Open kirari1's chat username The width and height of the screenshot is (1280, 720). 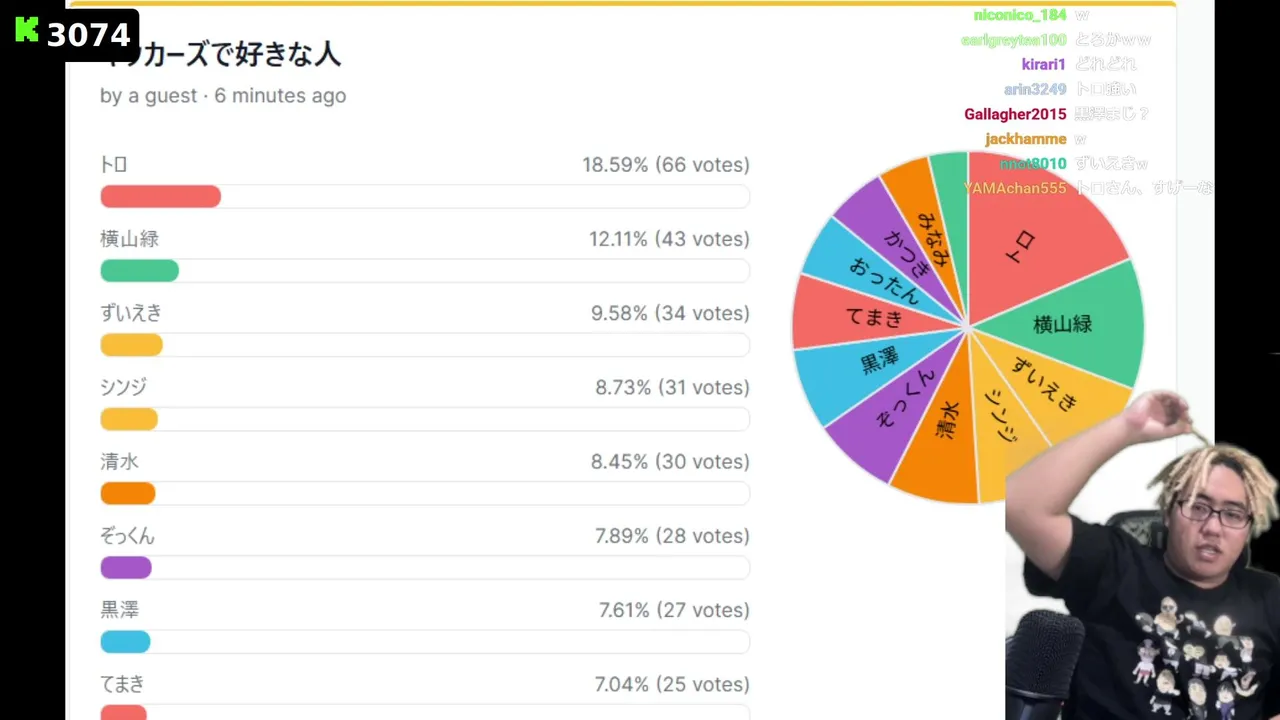pos(1043,65)
